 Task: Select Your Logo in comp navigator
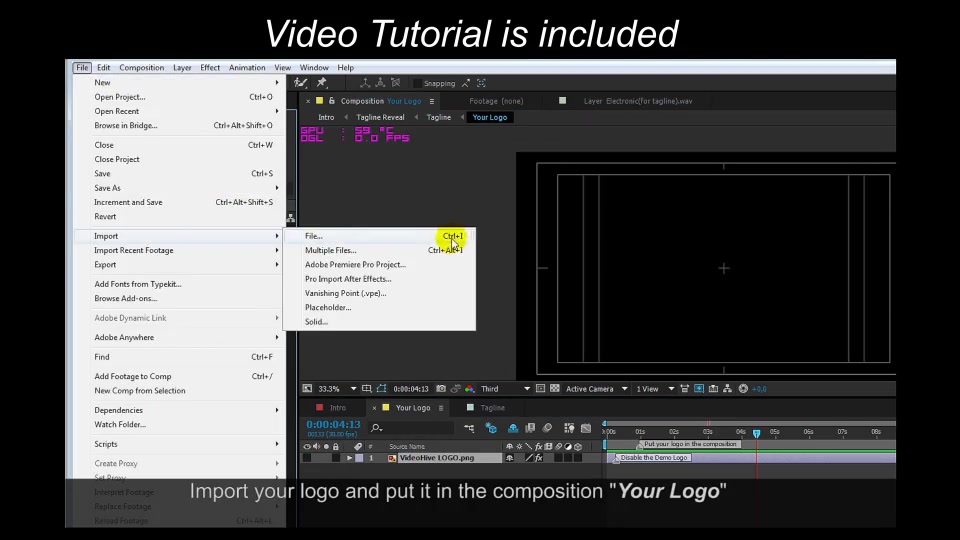pos(490,118)
